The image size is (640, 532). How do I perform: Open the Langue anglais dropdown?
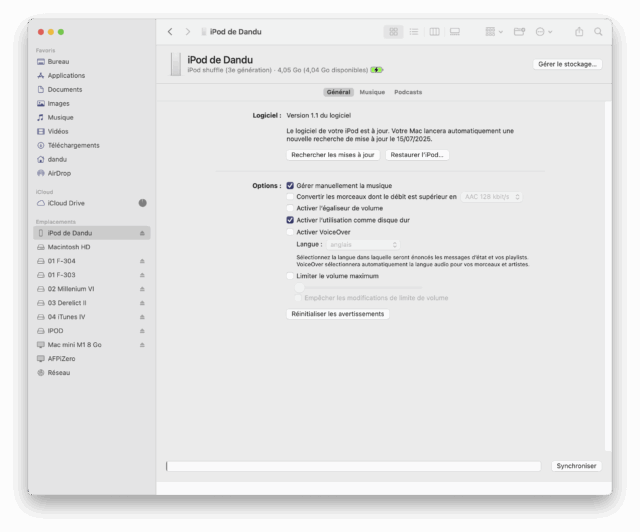pyautogui.click(x=363, y=245)
